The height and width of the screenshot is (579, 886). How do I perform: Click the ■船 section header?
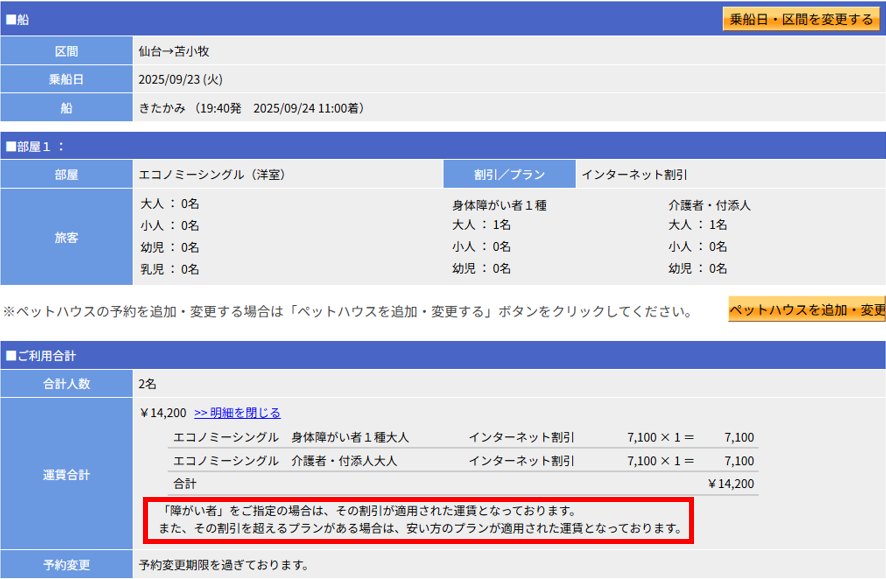[17, 20]
